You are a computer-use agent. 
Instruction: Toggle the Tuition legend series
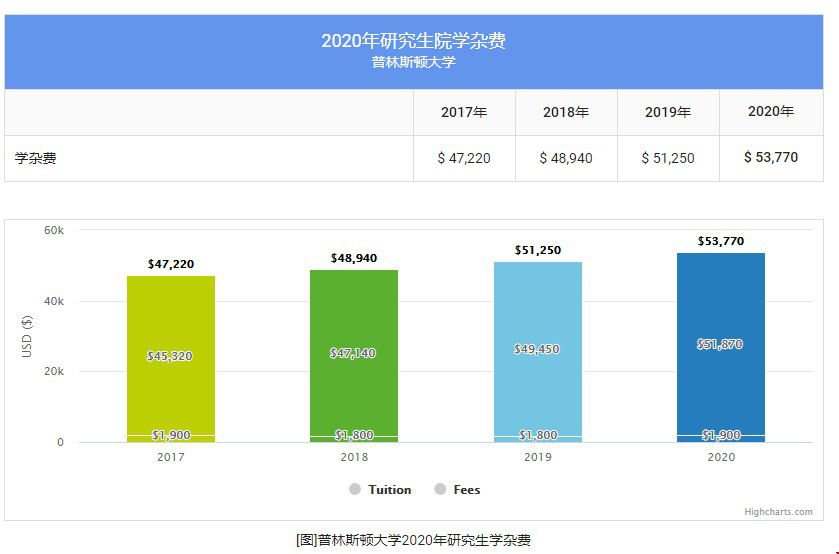(380, 490)
